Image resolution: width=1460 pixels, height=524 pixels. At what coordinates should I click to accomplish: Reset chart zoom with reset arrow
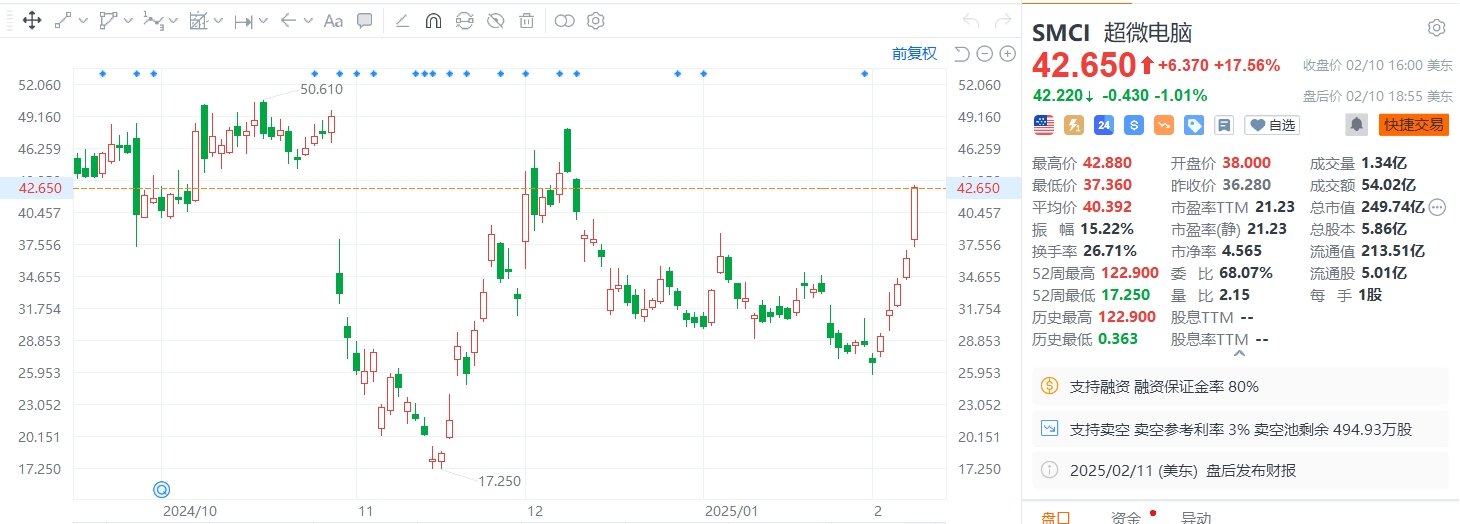tap(962, 54)
